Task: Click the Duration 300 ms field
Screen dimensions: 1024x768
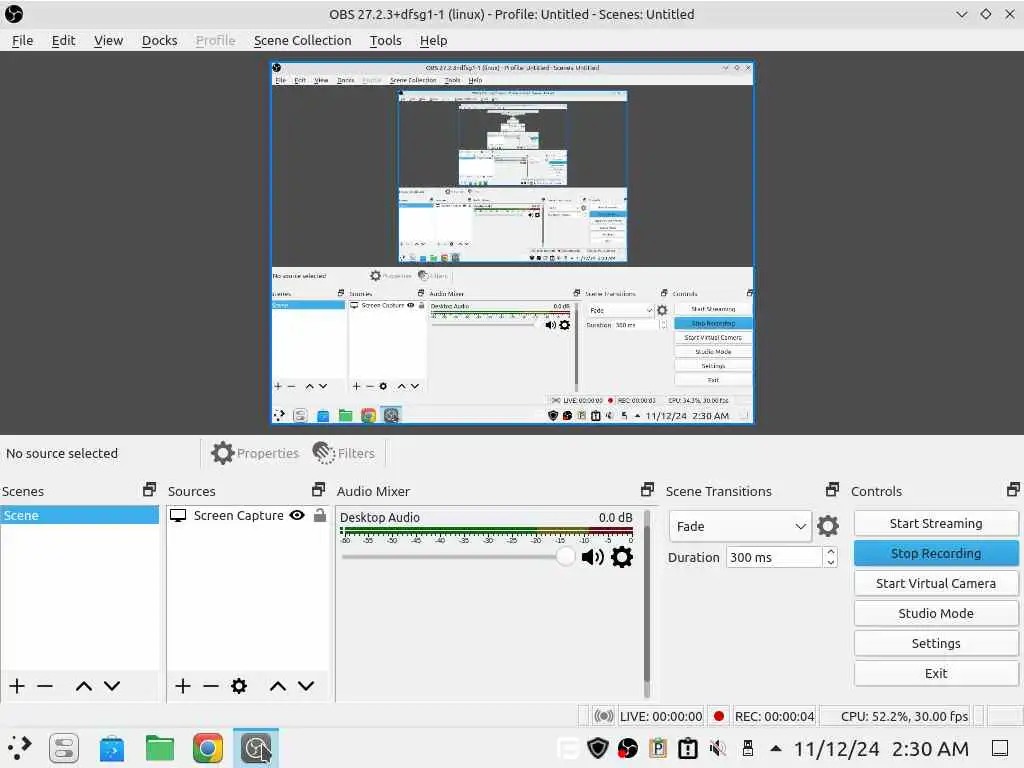Action: 774,557
